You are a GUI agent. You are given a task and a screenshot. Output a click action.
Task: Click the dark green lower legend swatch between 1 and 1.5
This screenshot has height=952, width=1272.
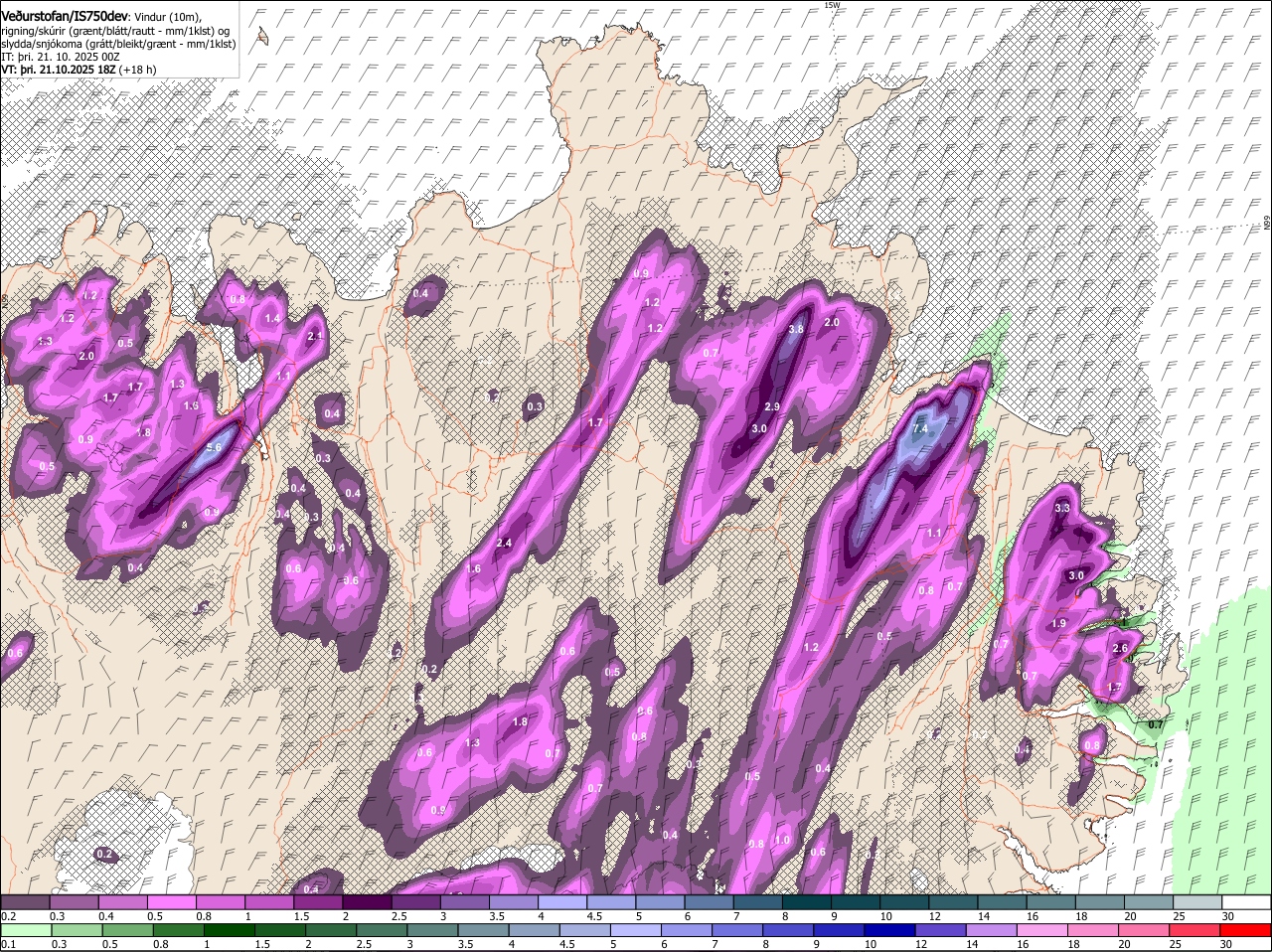pyautogui.click(x=230, y=930)
